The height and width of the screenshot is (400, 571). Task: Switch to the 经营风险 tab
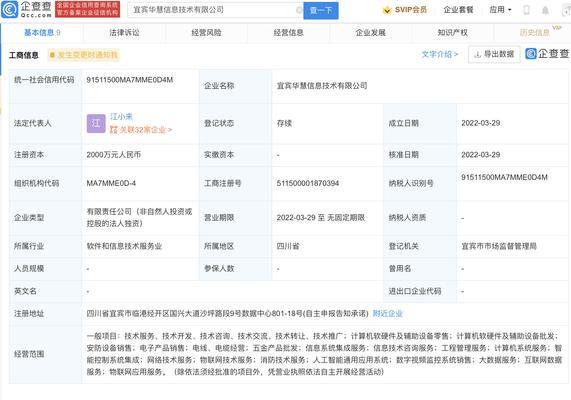coord(206,33)
